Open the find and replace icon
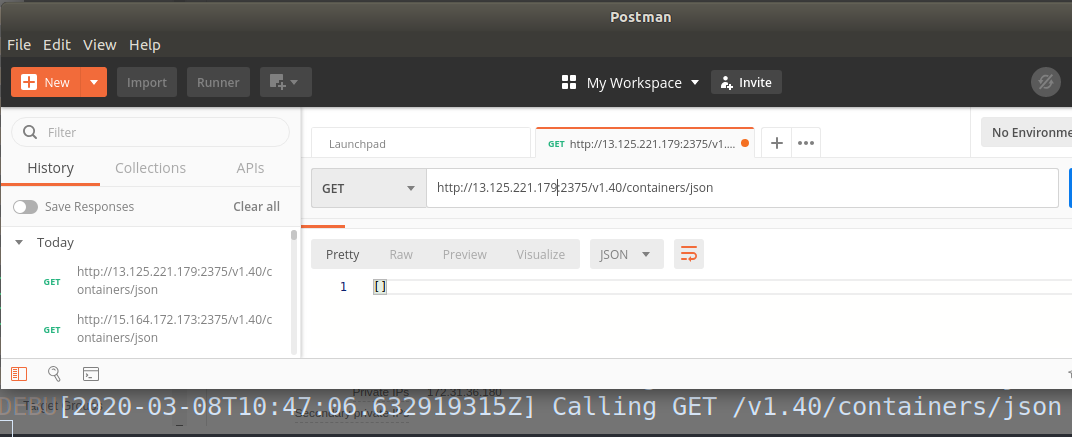Screen dimensions: 1072x437 pyautogui.click(x=55, y=373)
